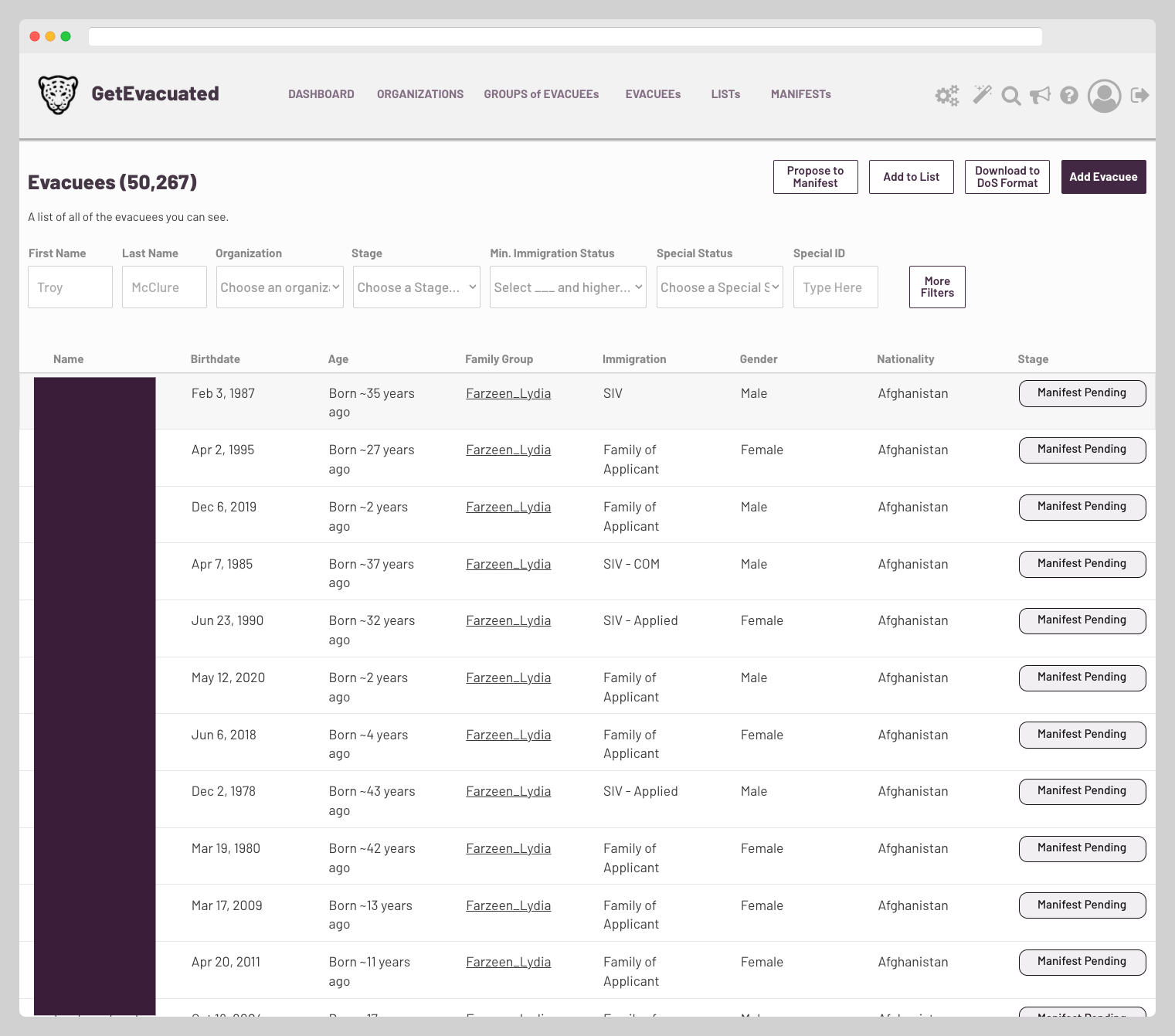Open Farzeen_Lydia link in Dec 6, 2019 row

[508, 507]
